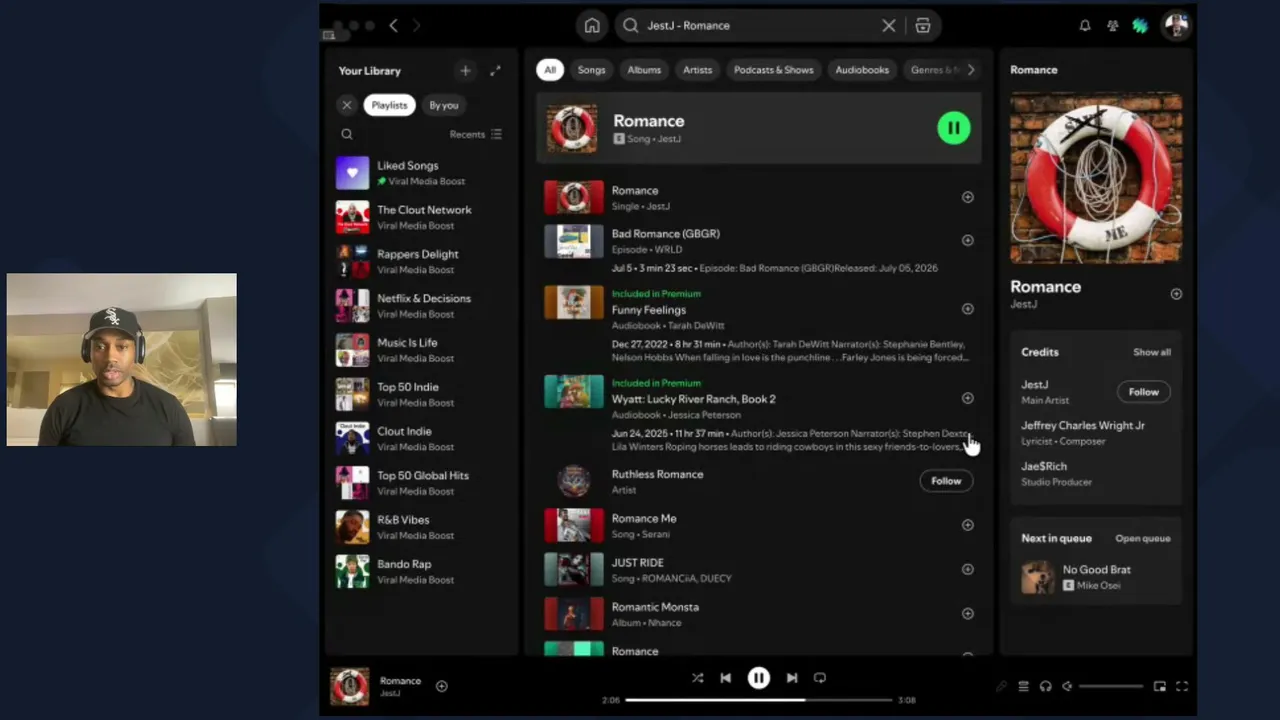Add Romance to Liked Songs from the sidebar
This screenshot has width=1280, height=720.
(x=1176, y=294)
